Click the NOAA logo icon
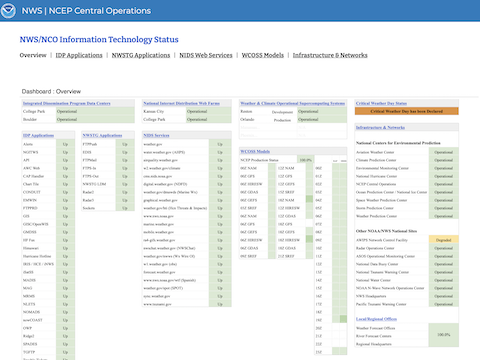 tap(8, 11)
